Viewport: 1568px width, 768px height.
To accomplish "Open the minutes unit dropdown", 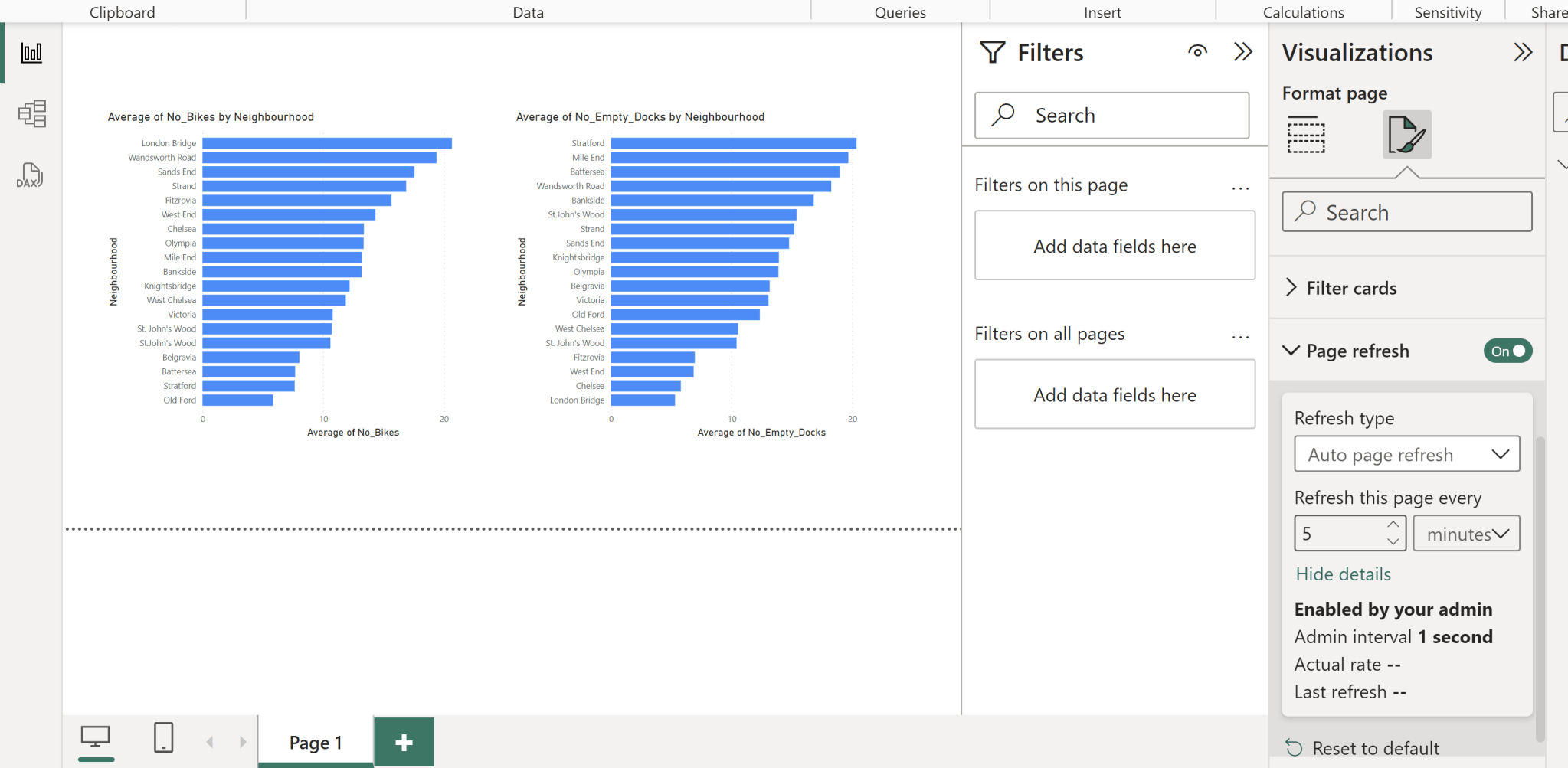I will [1466, 534].
